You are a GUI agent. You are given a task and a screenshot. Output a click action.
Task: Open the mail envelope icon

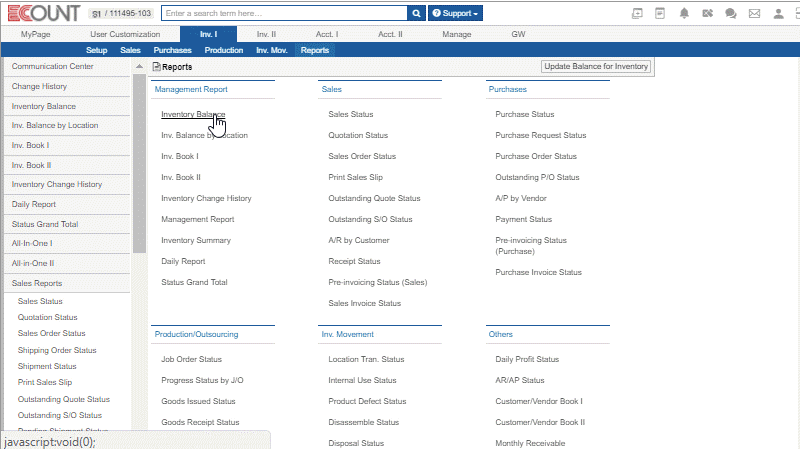[x=754, y=14]
